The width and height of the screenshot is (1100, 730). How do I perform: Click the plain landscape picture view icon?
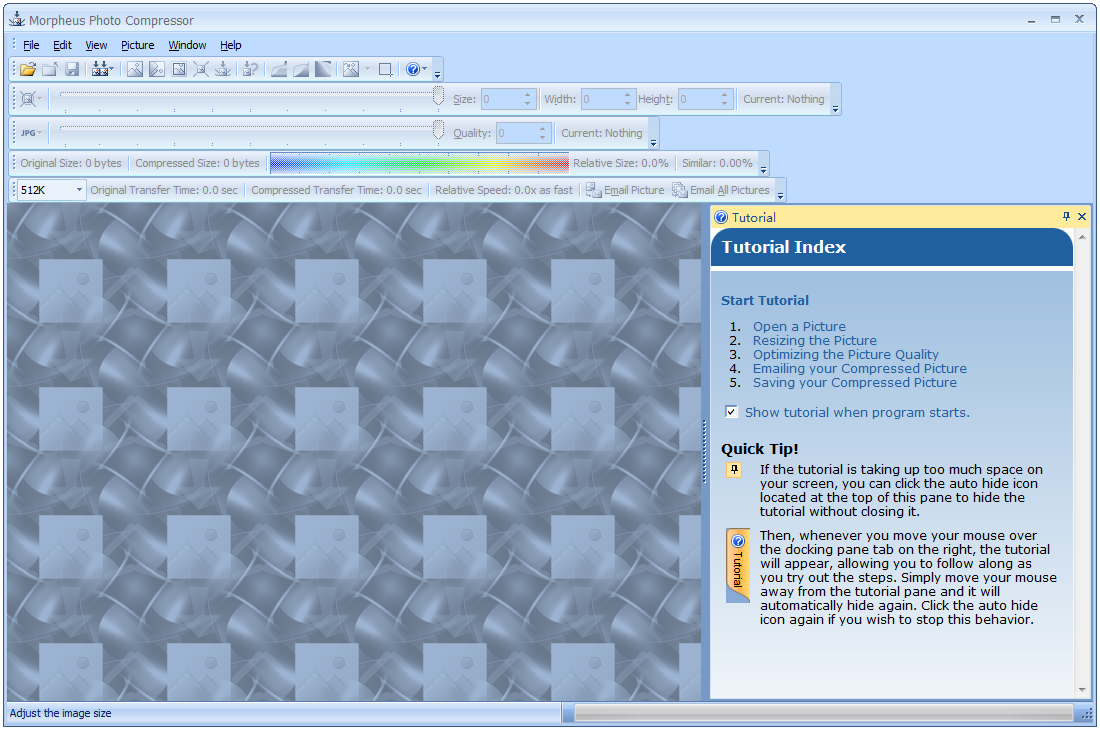[x=135, y=69]
